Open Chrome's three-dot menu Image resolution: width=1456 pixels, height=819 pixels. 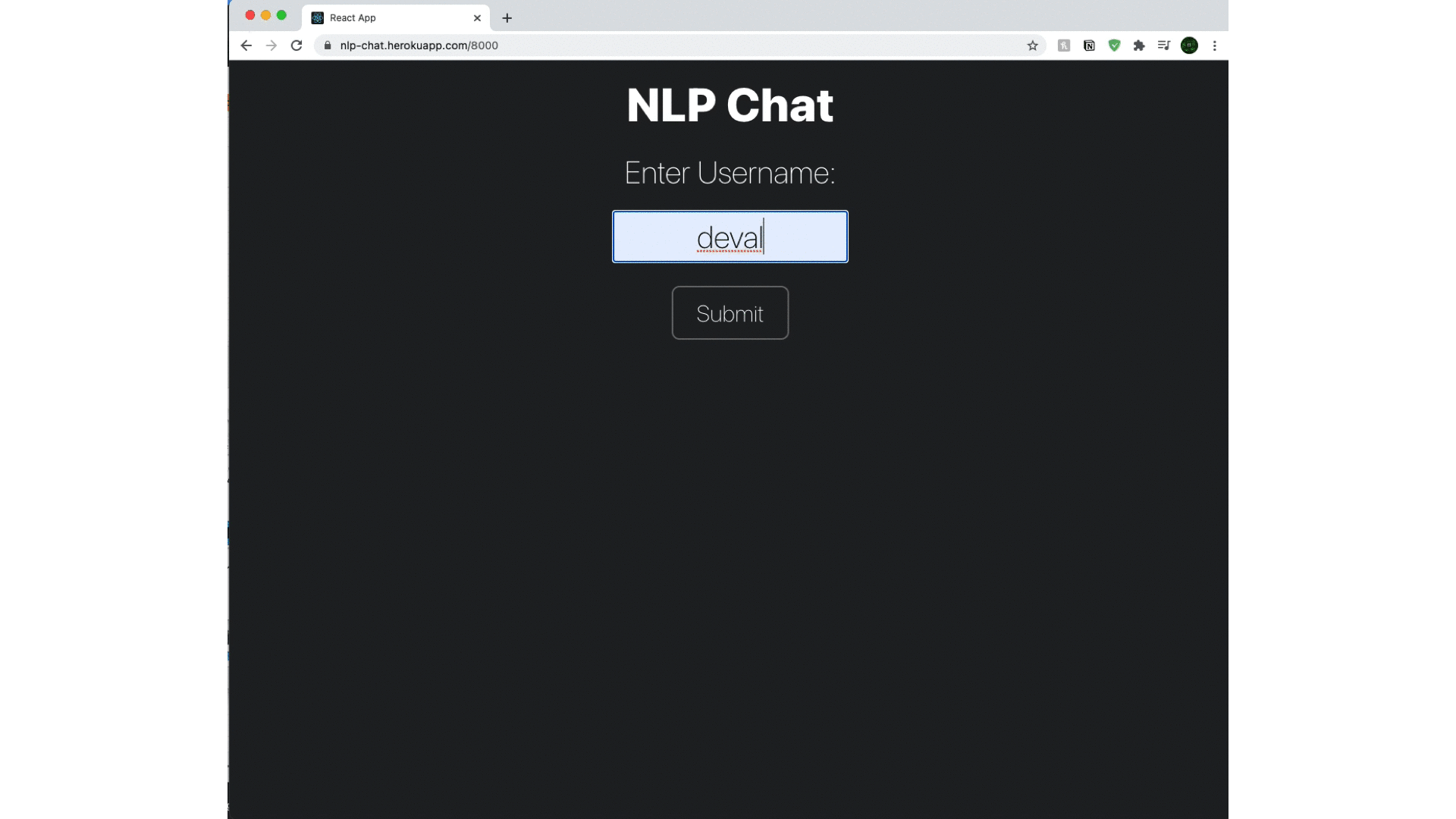click(1214, 45)
